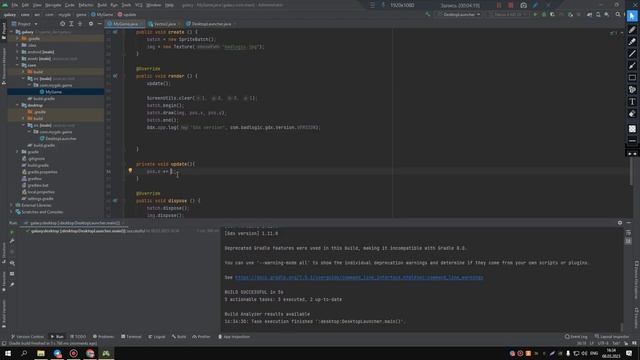
Task: Click the Search Everywhere magnifier icon
Action: 618,15
